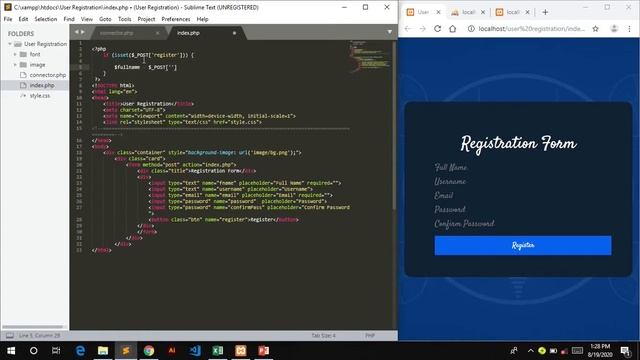Open the Tools menu
Screen dimensions: 640x360
[124, 19]
